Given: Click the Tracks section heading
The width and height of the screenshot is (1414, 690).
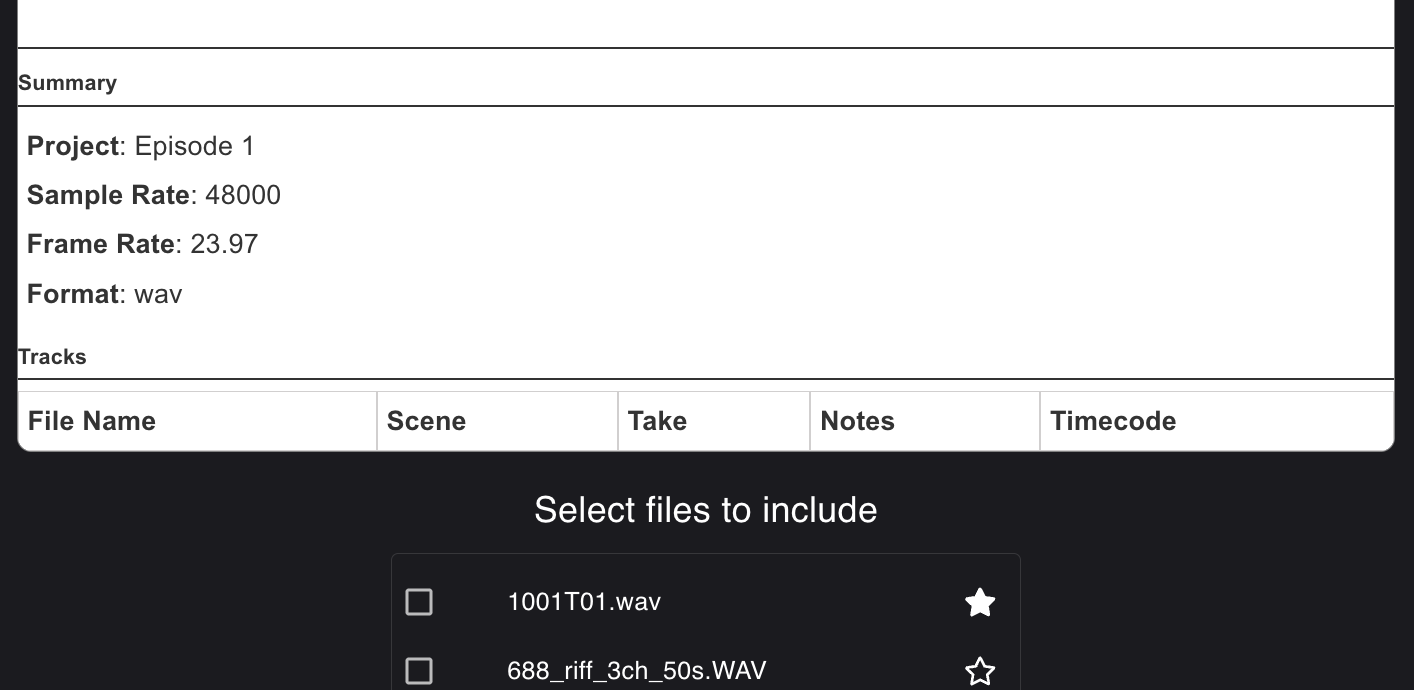Looking at the screenshot, I should point(52,357).
